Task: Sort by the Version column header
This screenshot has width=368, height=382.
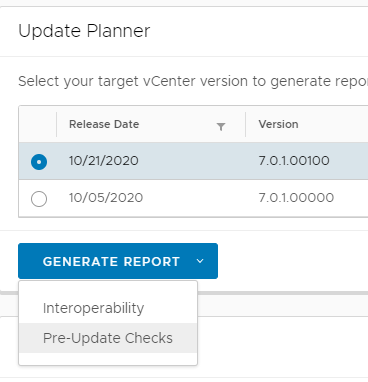Action: click(278, 124)
